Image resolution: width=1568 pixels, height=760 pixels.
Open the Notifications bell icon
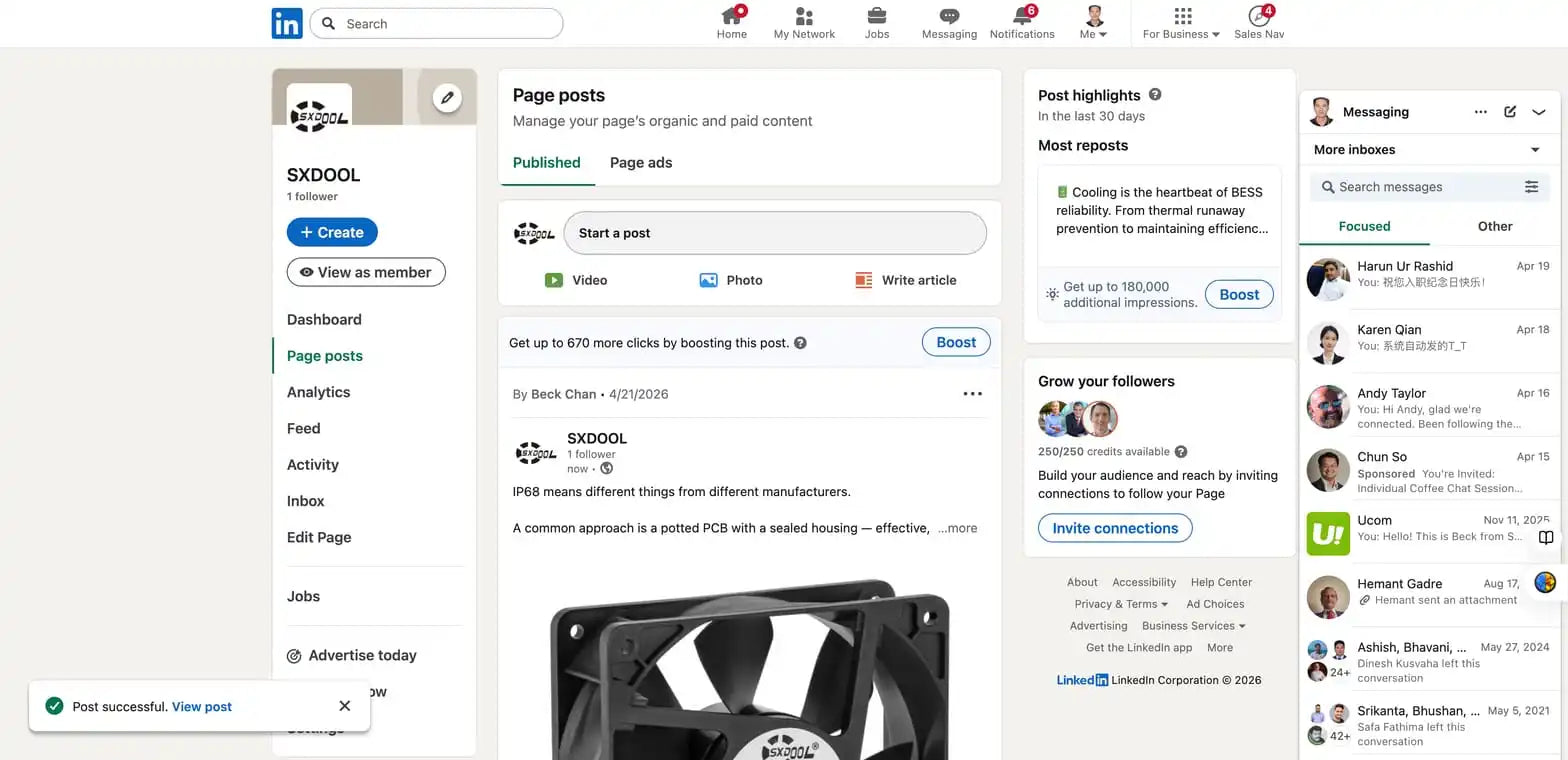[1022, 16]
